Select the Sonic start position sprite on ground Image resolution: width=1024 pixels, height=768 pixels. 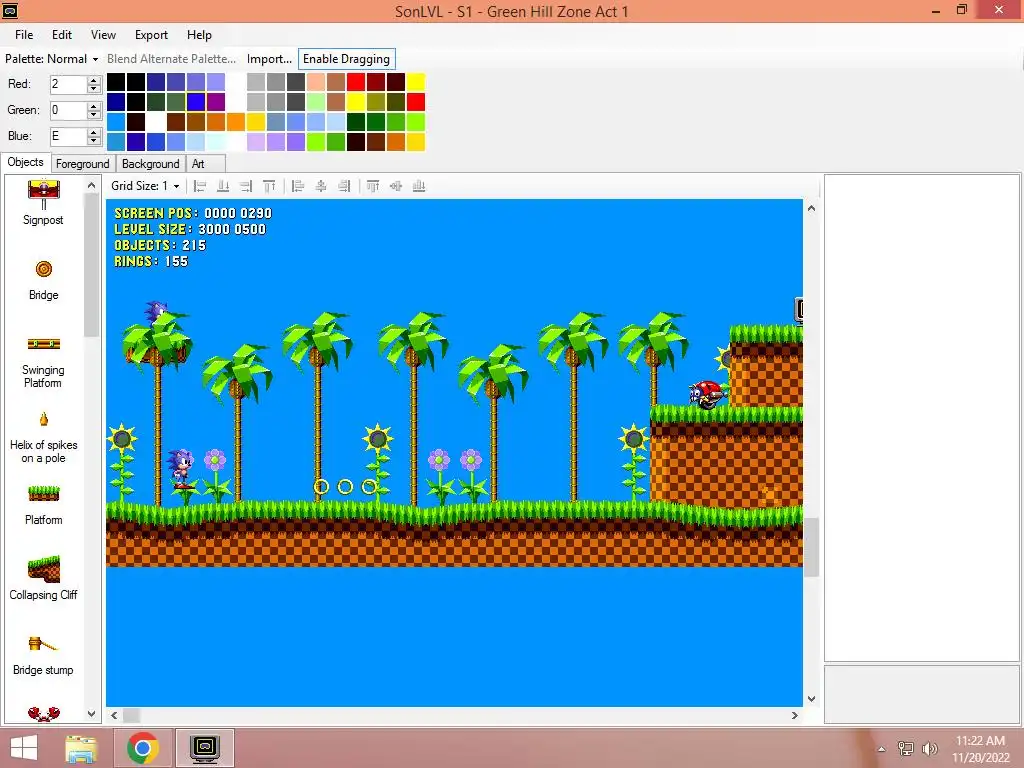click(x=181, y=468)
